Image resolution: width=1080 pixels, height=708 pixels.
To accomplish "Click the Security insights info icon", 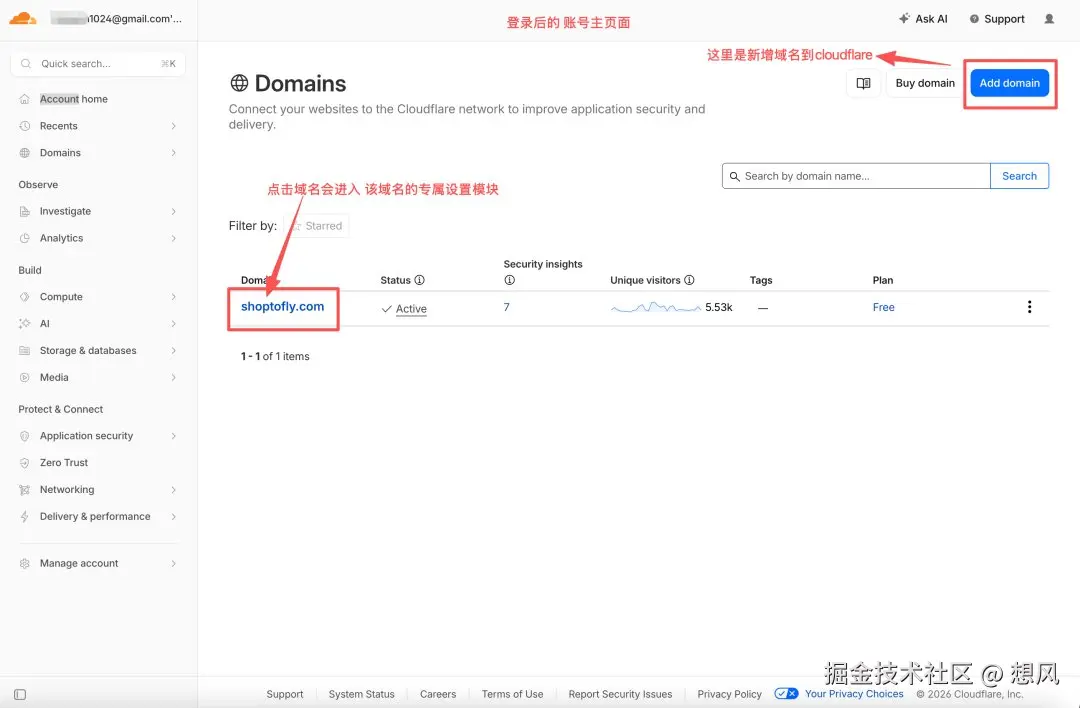I will (509, 280).
